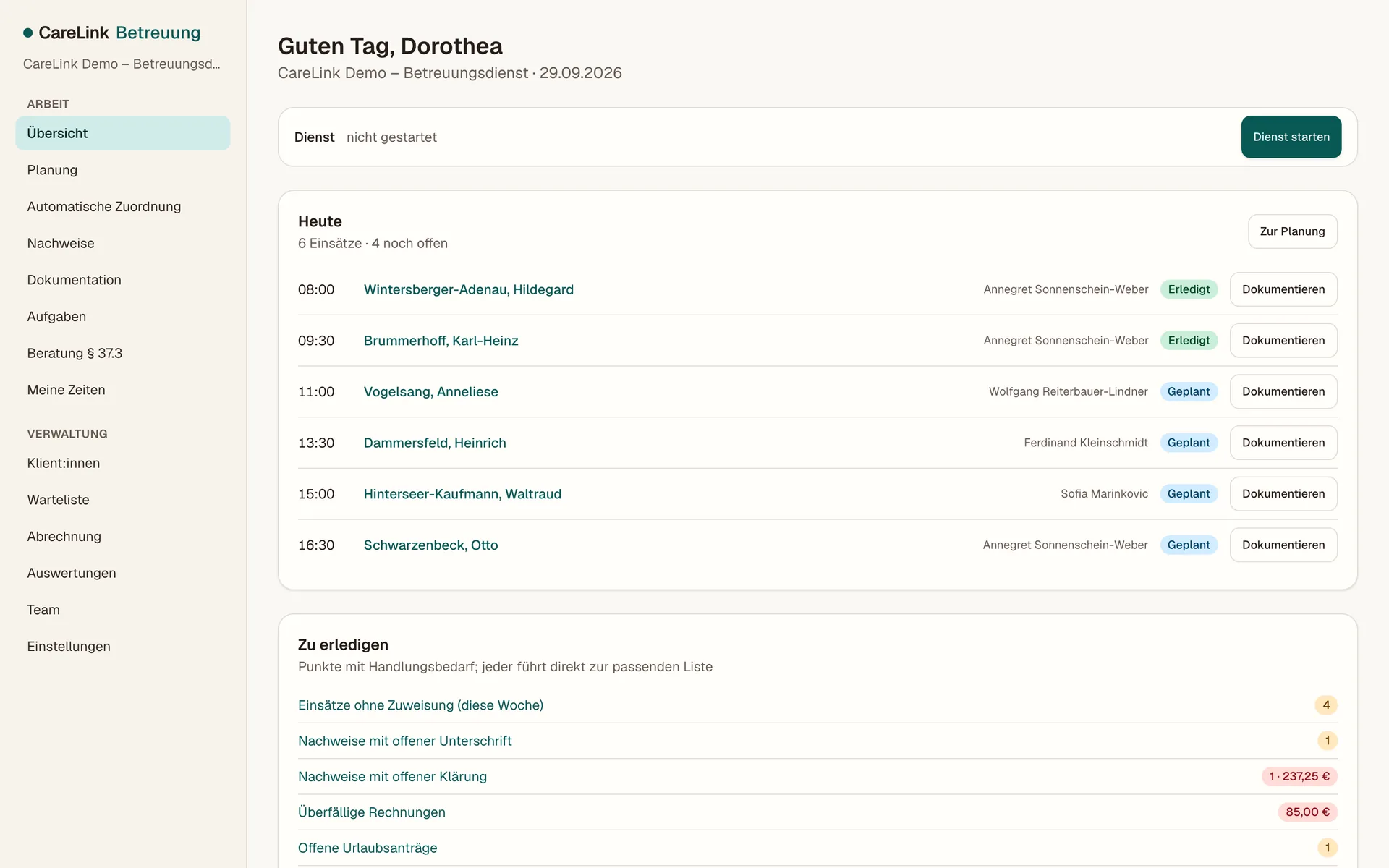Click Dokumentieren for Brummerhoff visit
This screenshot has width=1389, height=868.
[x=1283, y=341]
